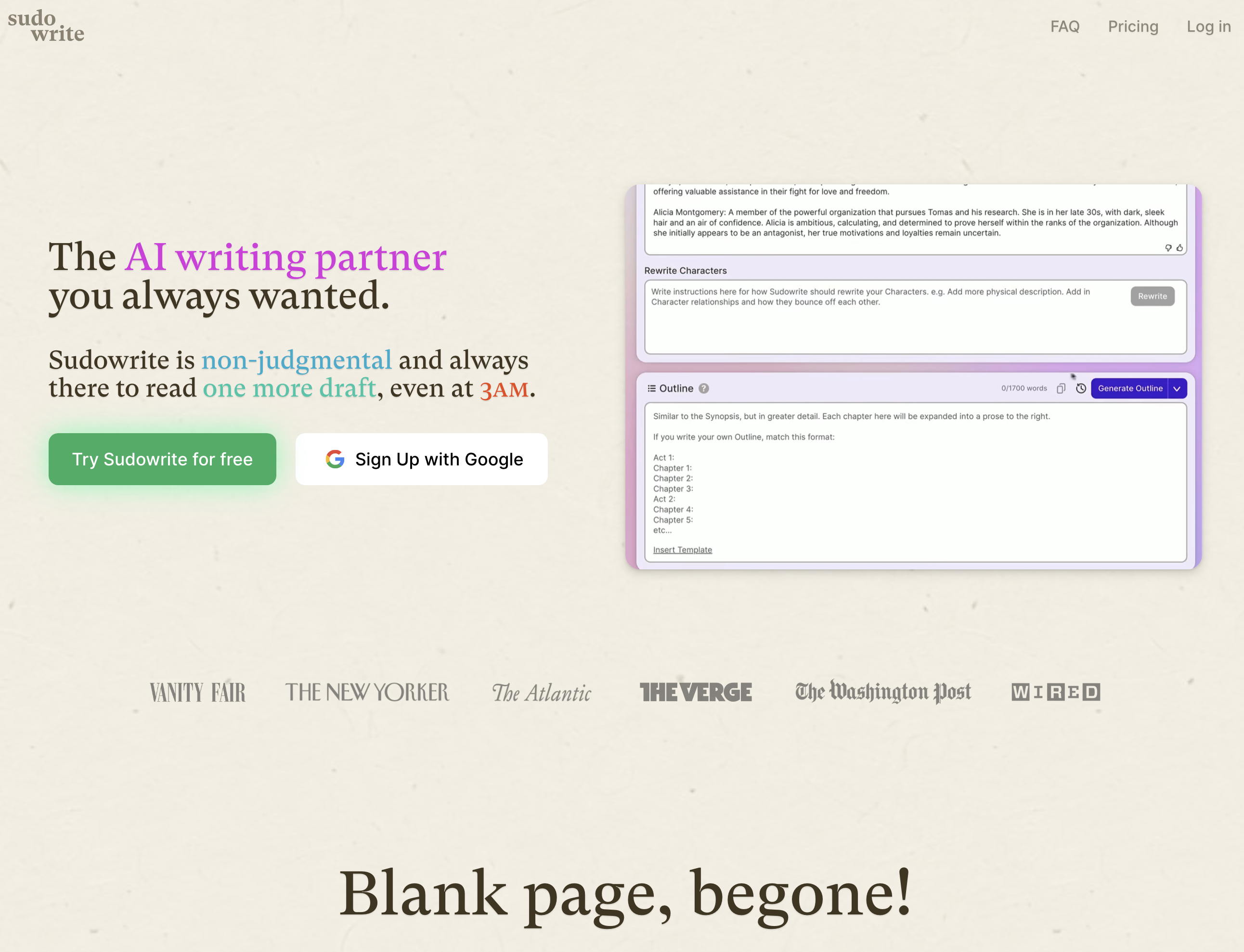Click The Washington Post logo
The image size is (1244, 952).
(x=883, y=692)
